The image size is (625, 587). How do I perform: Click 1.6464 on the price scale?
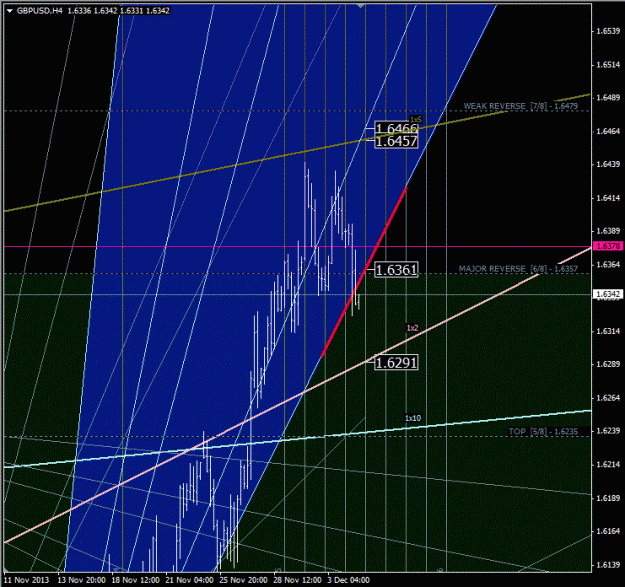click(x=608, y=131)
